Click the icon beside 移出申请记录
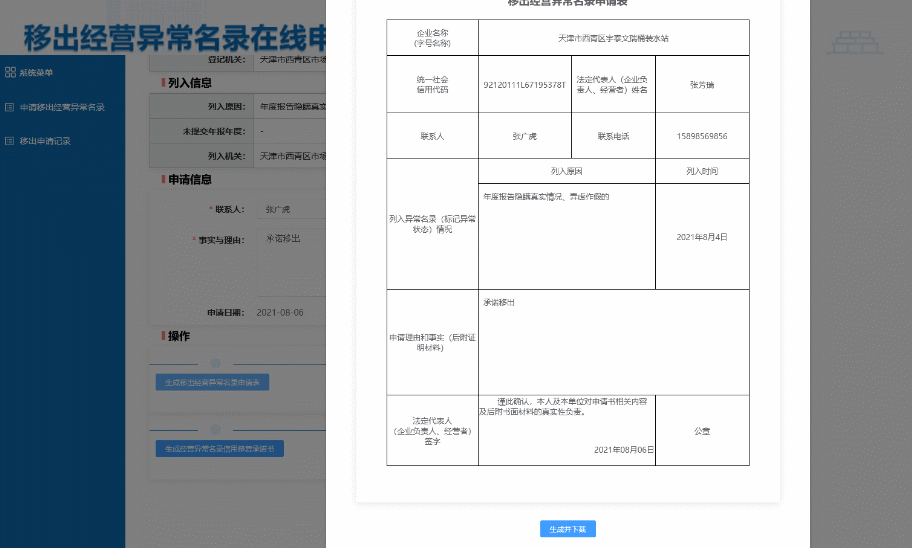The image size is (912, 548). pyautogui.click(x=10, y=141)
